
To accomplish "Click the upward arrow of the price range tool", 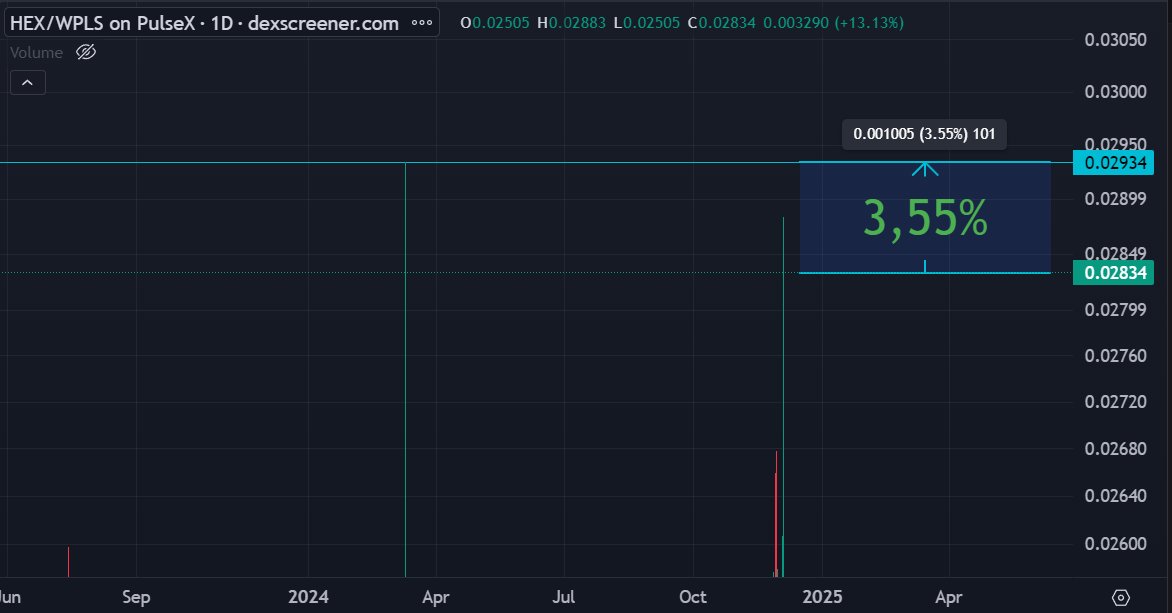I will tap(925, 169).
